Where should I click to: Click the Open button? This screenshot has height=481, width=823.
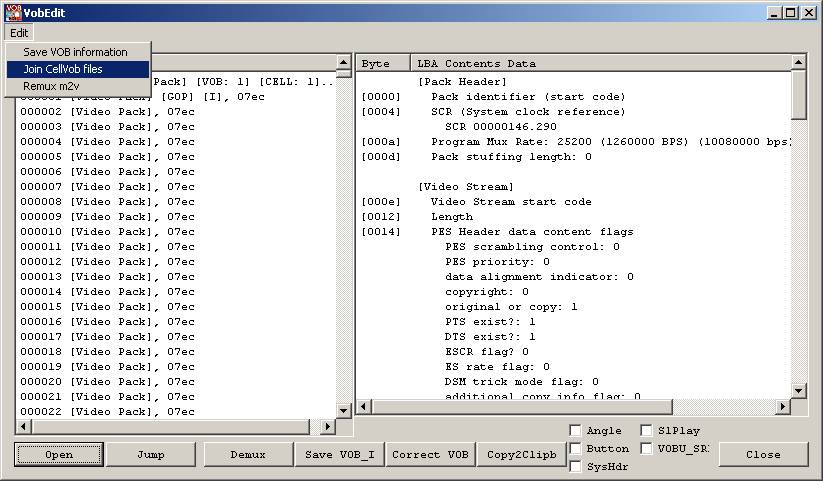pos(59,455)
